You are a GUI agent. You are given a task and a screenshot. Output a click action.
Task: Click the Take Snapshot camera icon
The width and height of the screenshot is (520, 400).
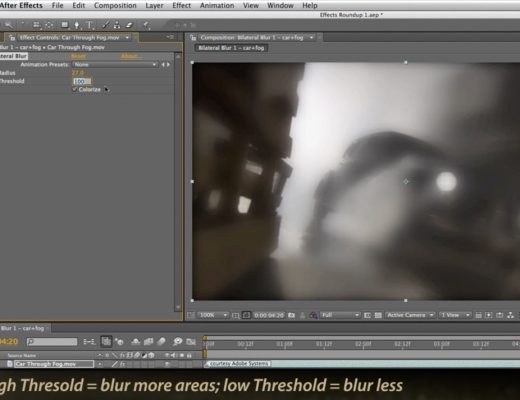(291, 315)
